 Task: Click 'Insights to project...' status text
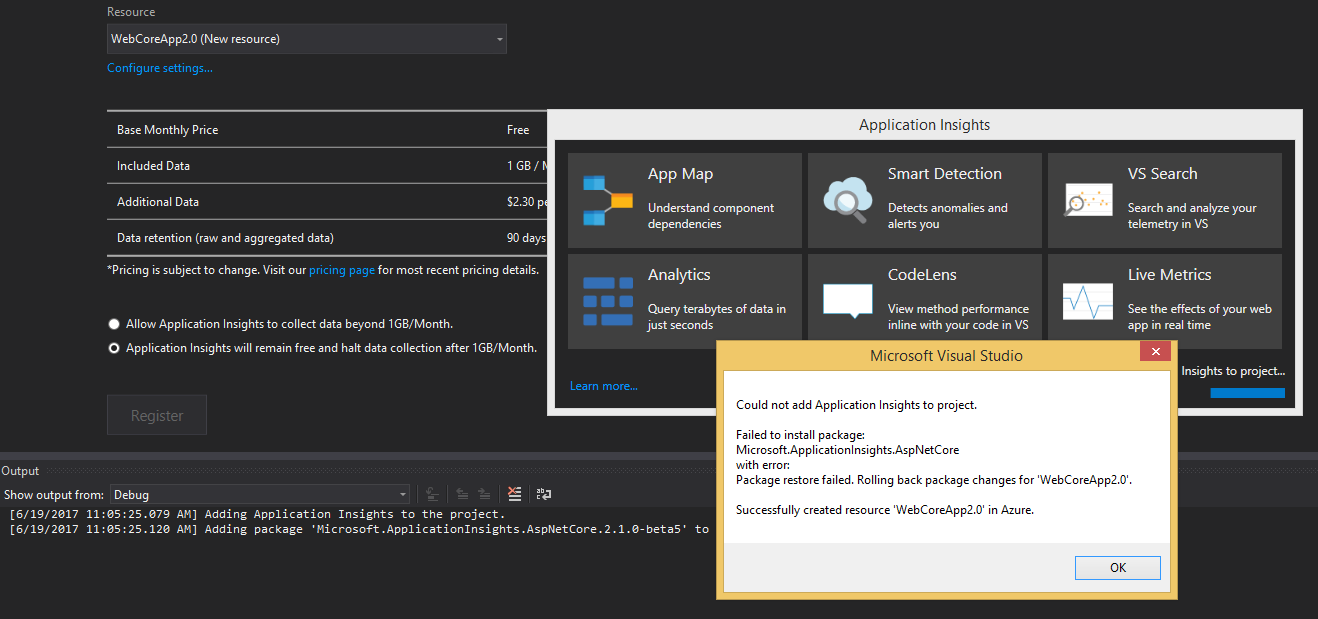coord(1233,371)
